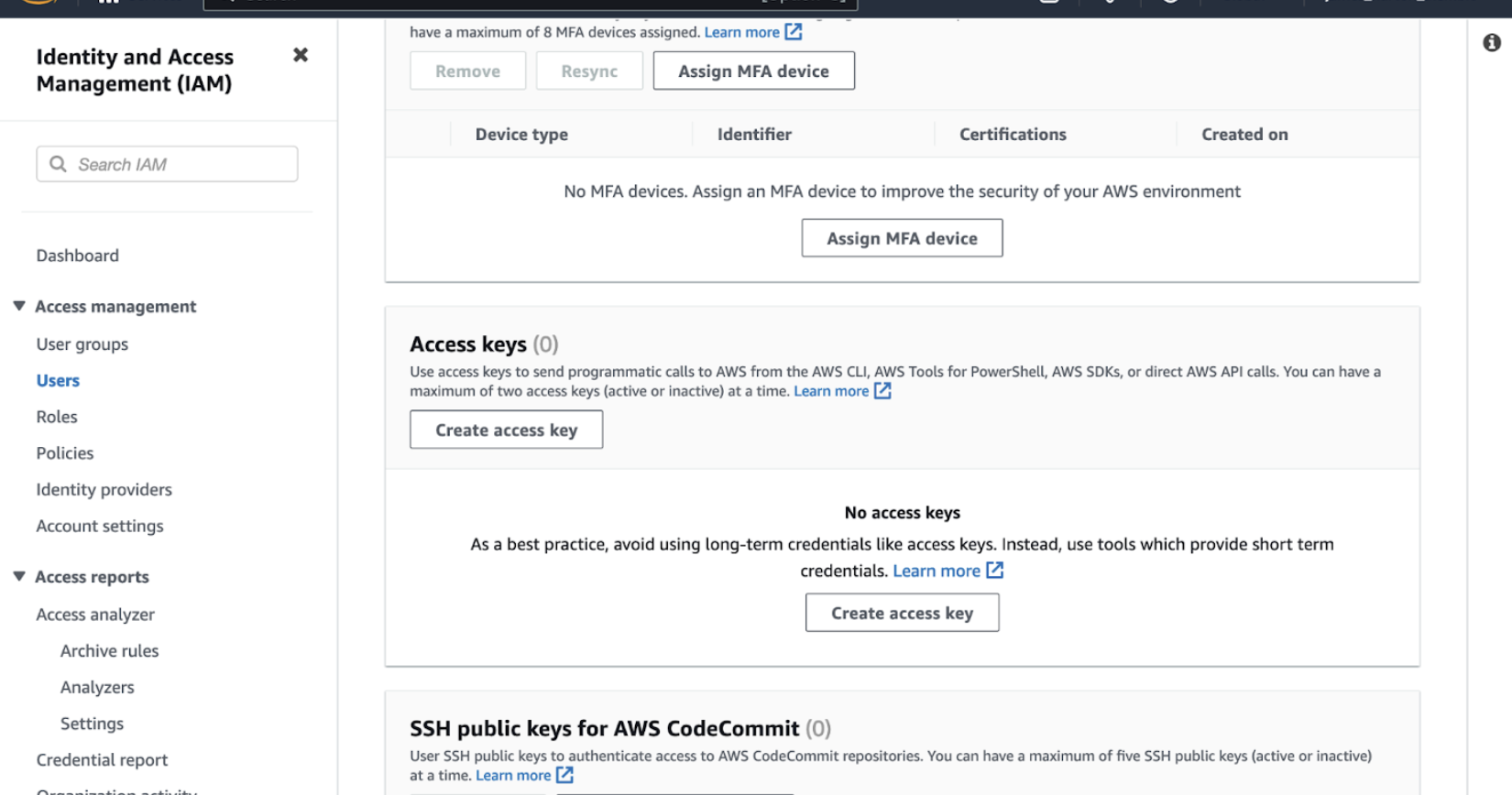Click Create access key below section description
This screenshot has width=1512, height=795.
click(506, 430)
